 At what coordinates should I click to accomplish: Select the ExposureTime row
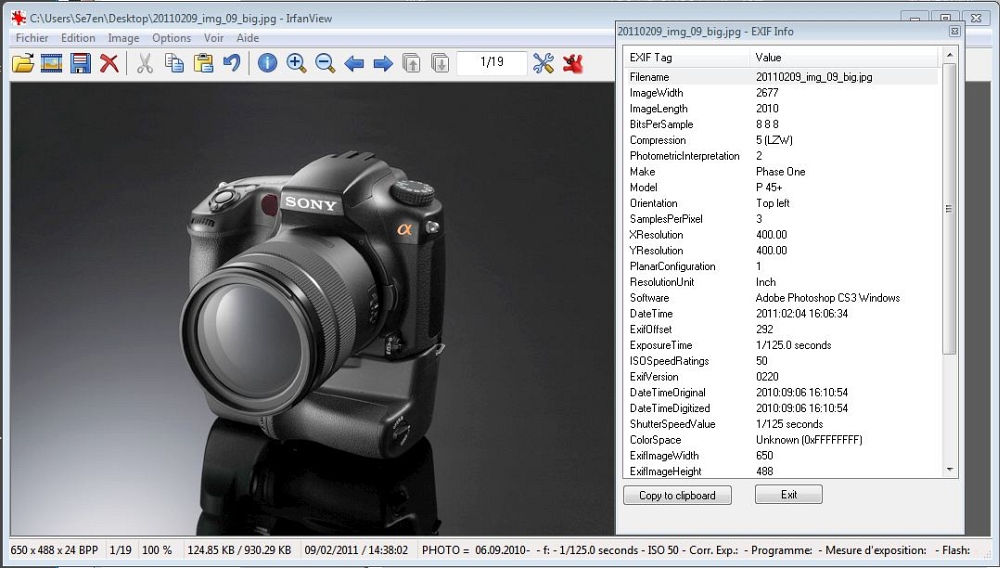[x=781, y=345]
